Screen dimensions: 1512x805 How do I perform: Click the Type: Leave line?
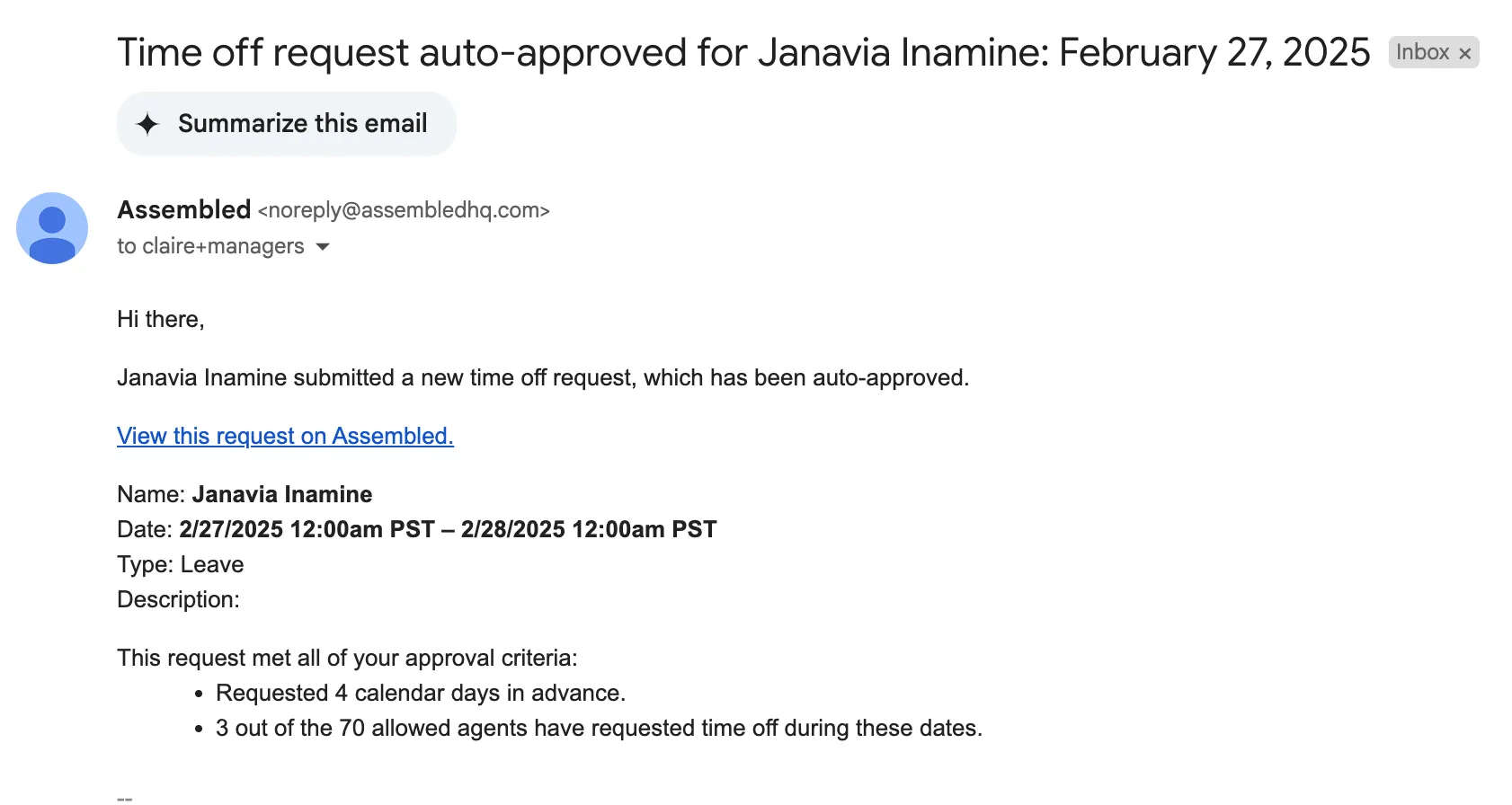click(x=181, y=564)
